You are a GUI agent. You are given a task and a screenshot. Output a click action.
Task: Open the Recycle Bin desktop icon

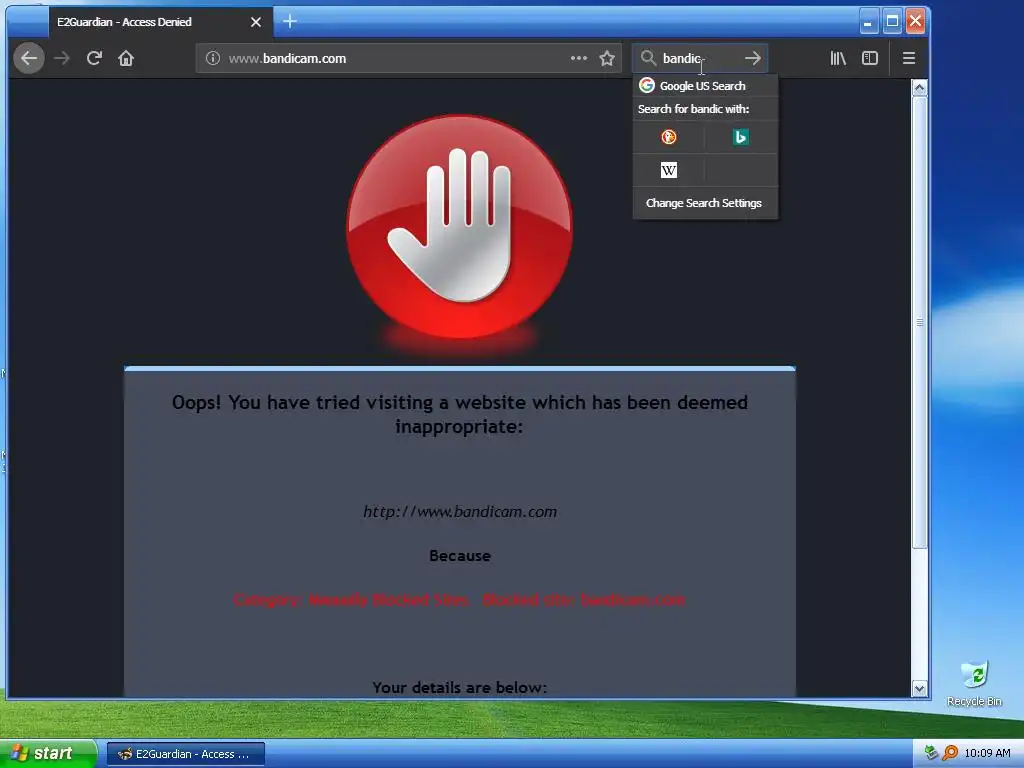point(974,684)
